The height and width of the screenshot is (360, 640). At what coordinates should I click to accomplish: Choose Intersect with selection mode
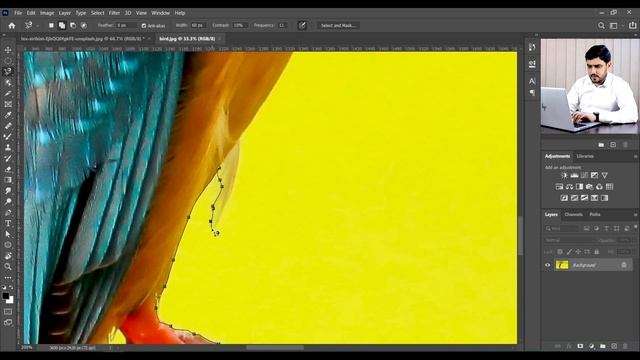point(84,25)
